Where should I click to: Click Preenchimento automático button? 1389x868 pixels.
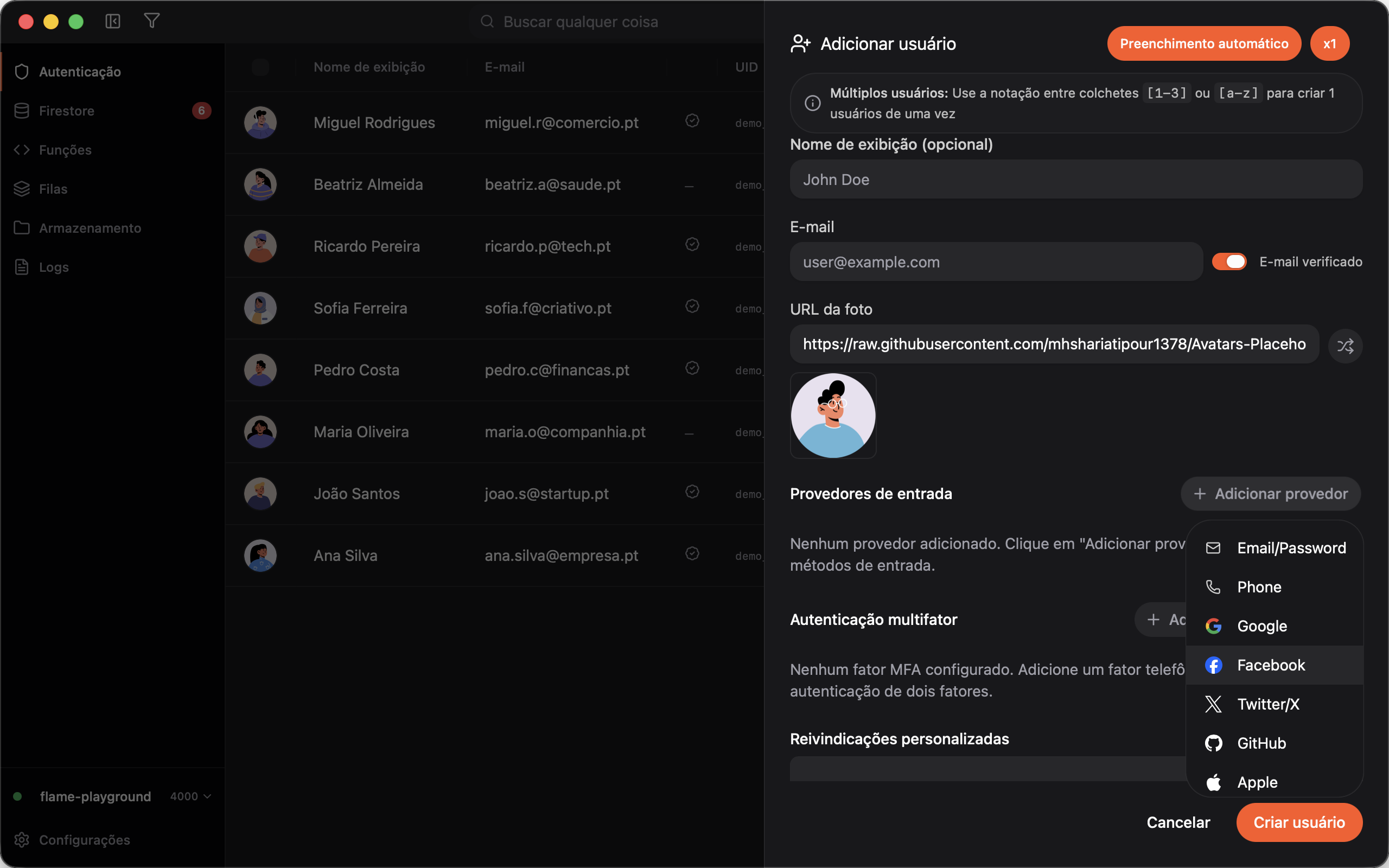click(x=1203, y=43)
